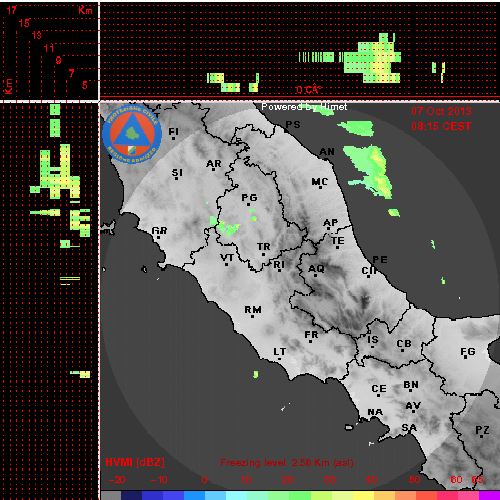Click the 'Freezing level 2.56 Km (asl)' text
The image size is (500, 500).
pos(287,463)
